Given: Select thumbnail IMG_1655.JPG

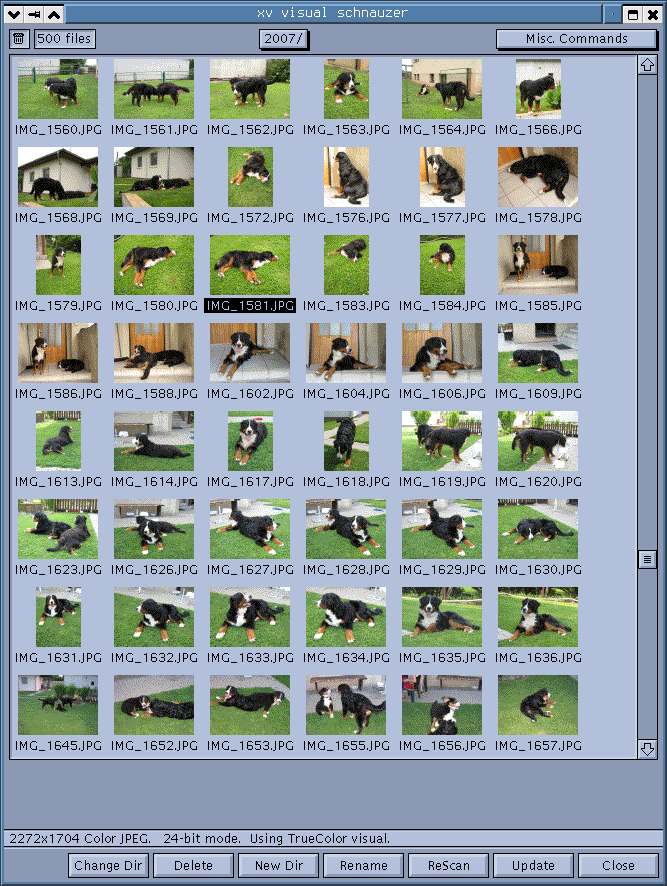Looking at the screenshot, I should (346, 705).
